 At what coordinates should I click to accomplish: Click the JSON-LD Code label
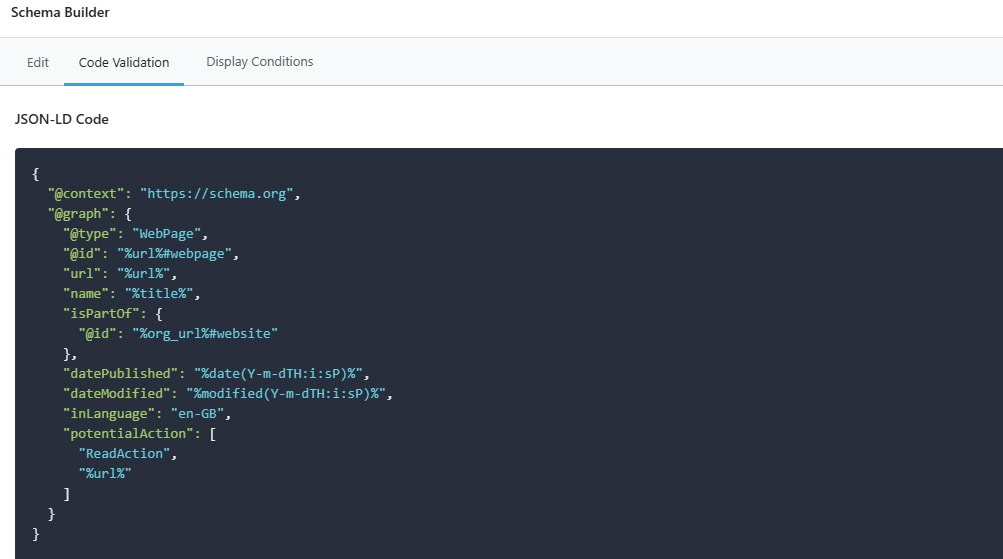pos(61,119)
